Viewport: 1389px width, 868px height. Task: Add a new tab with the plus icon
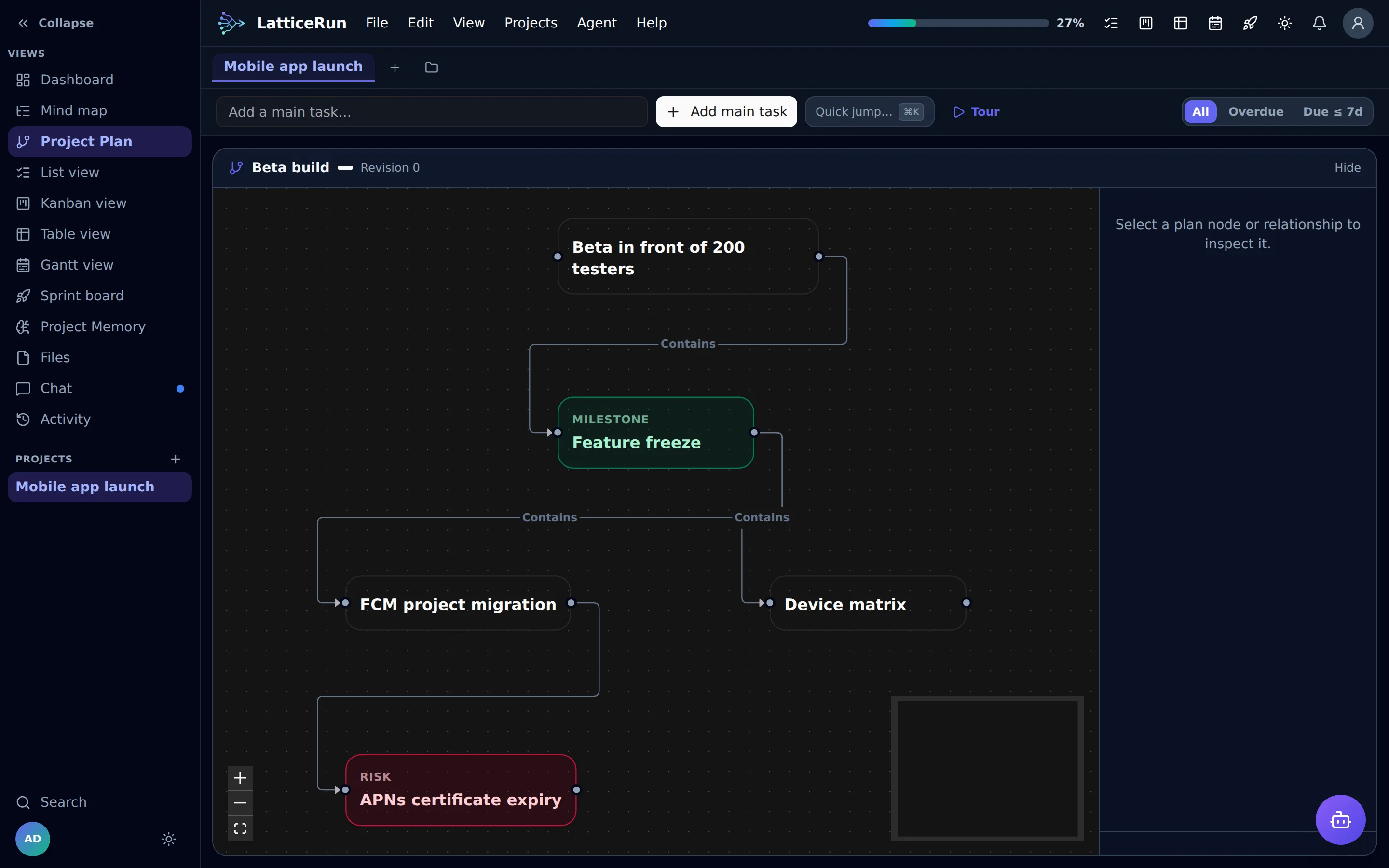point(395,68)
